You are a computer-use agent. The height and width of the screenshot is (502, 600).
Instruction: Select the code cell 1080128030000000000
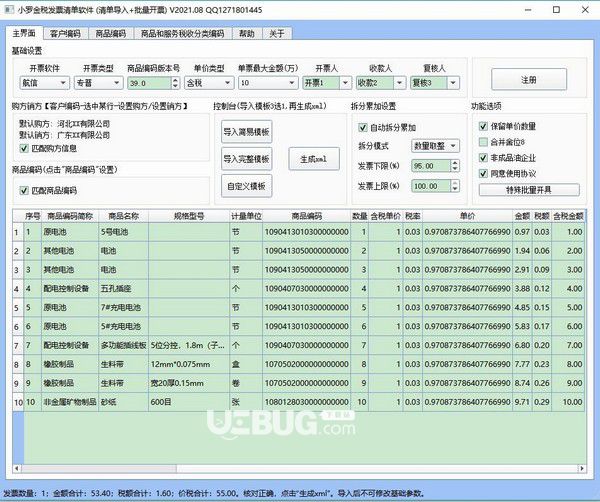tap(307, 402)
